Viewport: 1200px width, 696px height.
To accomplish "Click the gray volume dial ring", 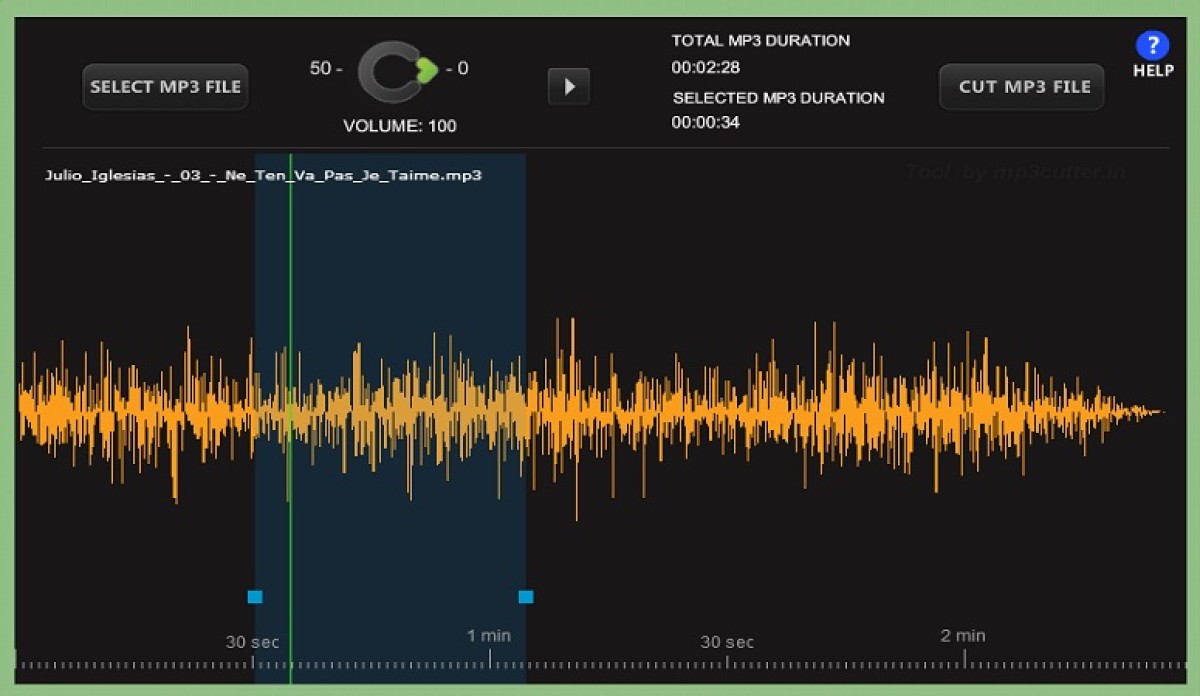I will (x=375, y=72).
